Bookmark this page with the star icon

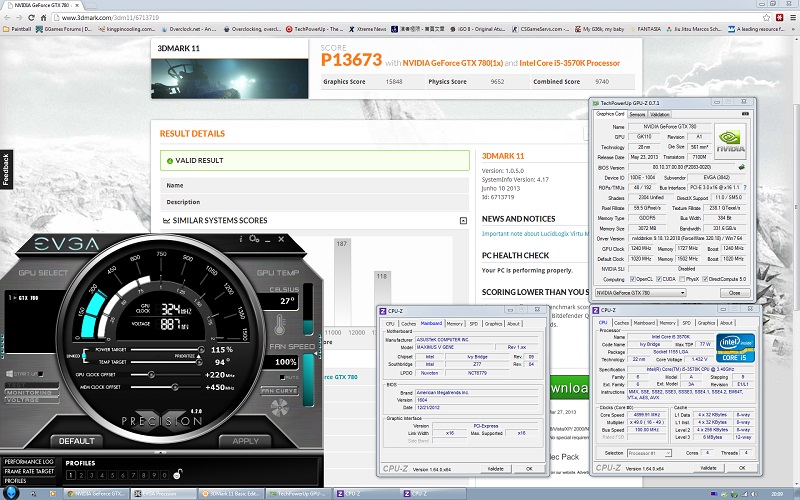click(767, 17)
